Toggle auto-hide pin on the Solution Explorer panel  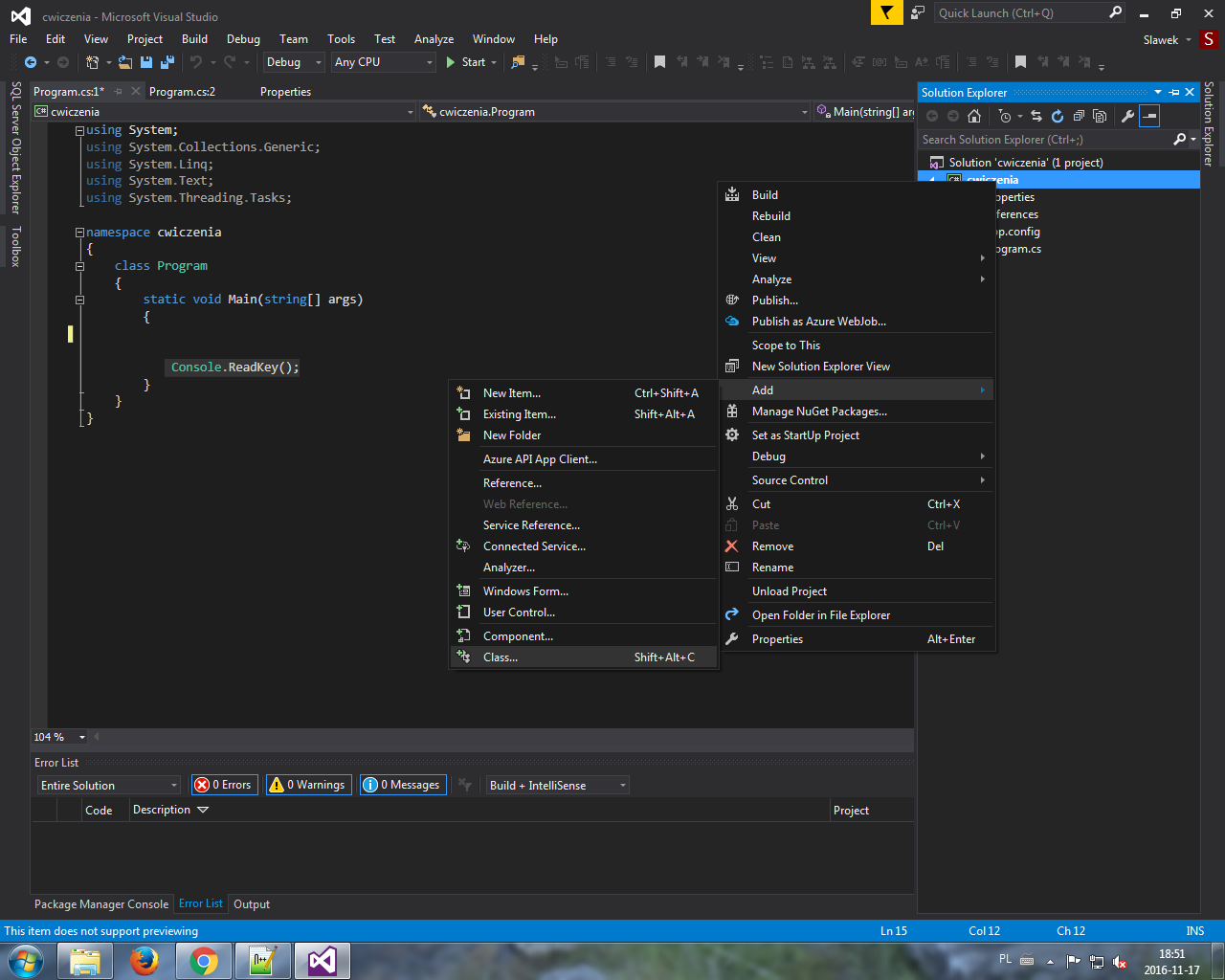coord(1174,93)
